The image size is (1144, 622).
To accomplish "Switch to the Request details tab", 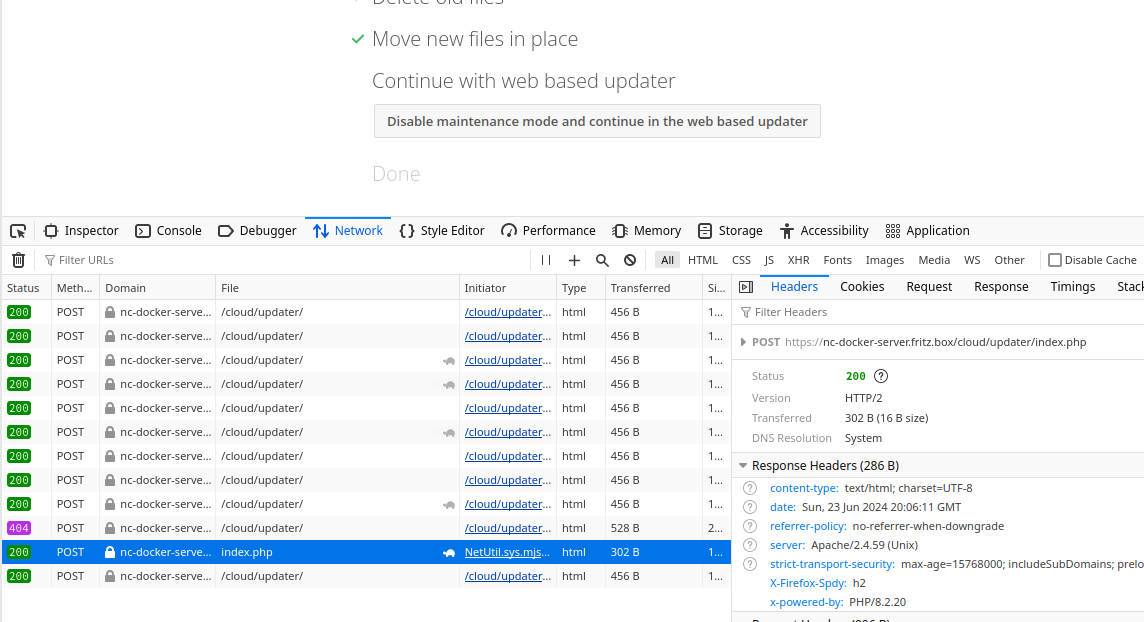I will point(929,287).
